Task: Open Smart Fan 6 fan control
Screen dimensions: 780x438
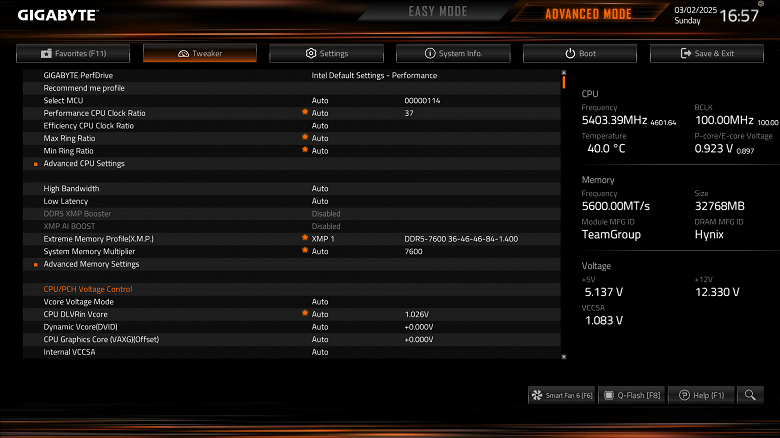Action: pos(562,395)
